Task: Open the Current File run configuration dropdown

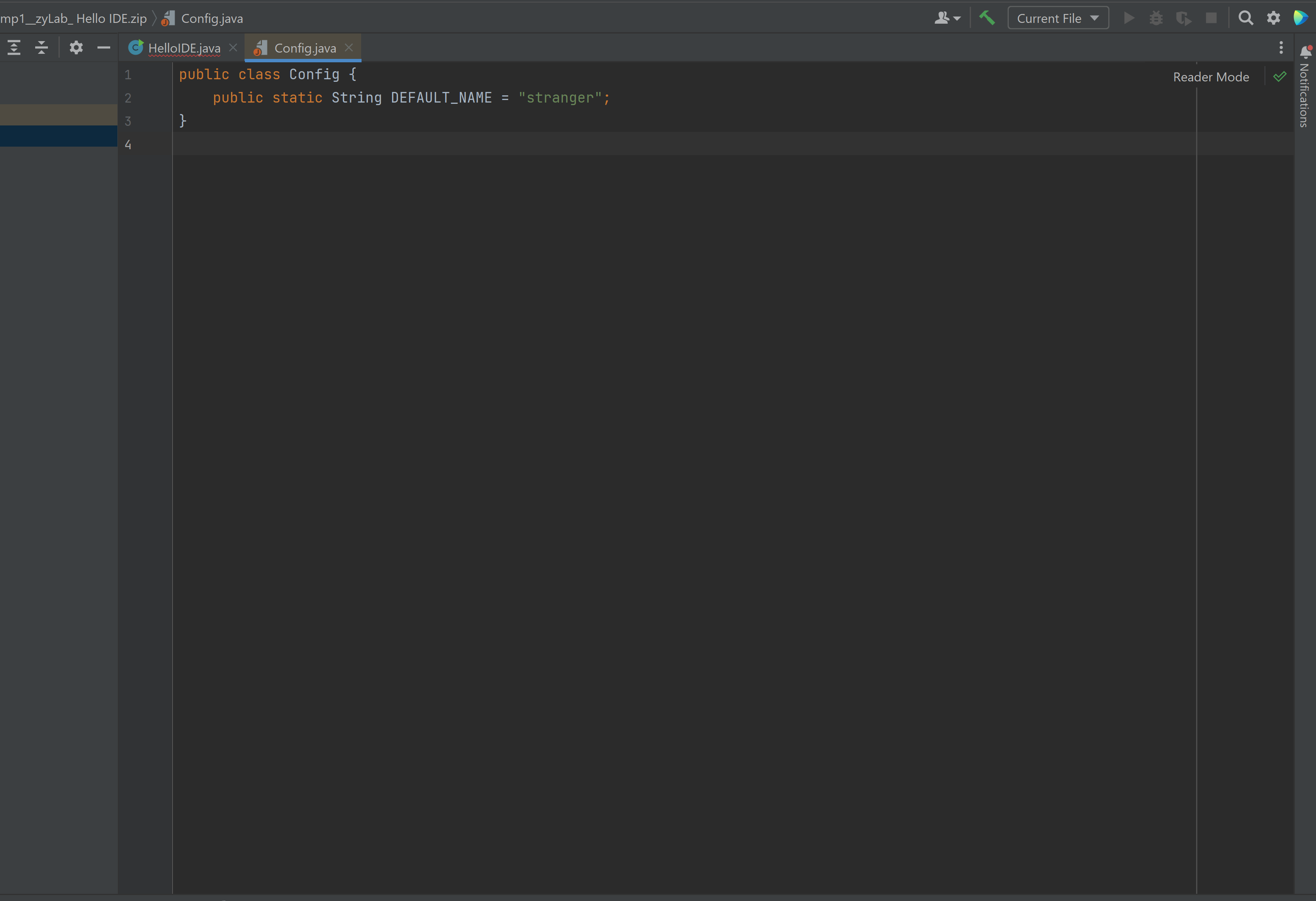Action: pyautogui.click(x=1057, y=18)
